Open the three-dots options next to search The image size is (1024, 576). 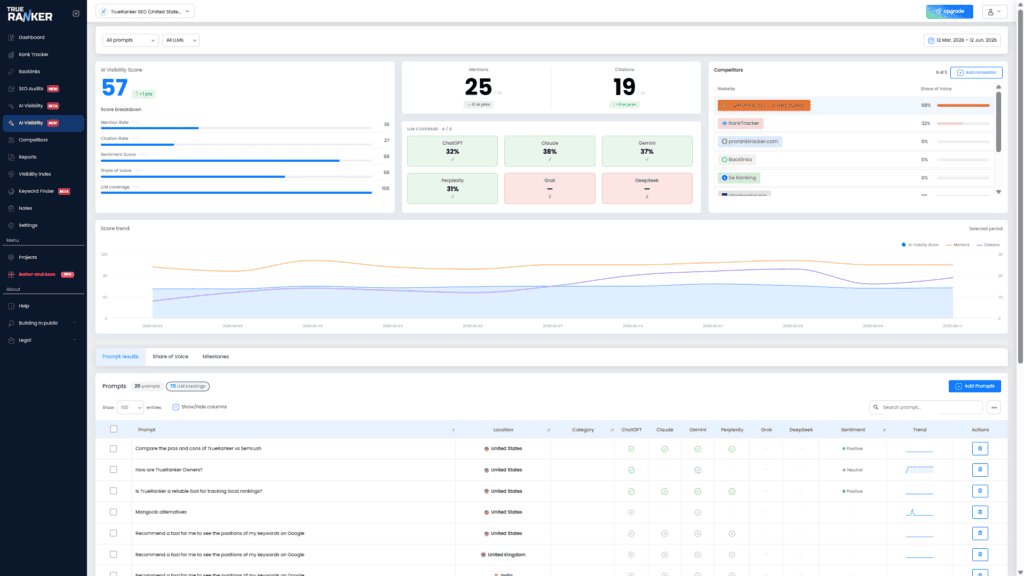click(x=994, y=408)
